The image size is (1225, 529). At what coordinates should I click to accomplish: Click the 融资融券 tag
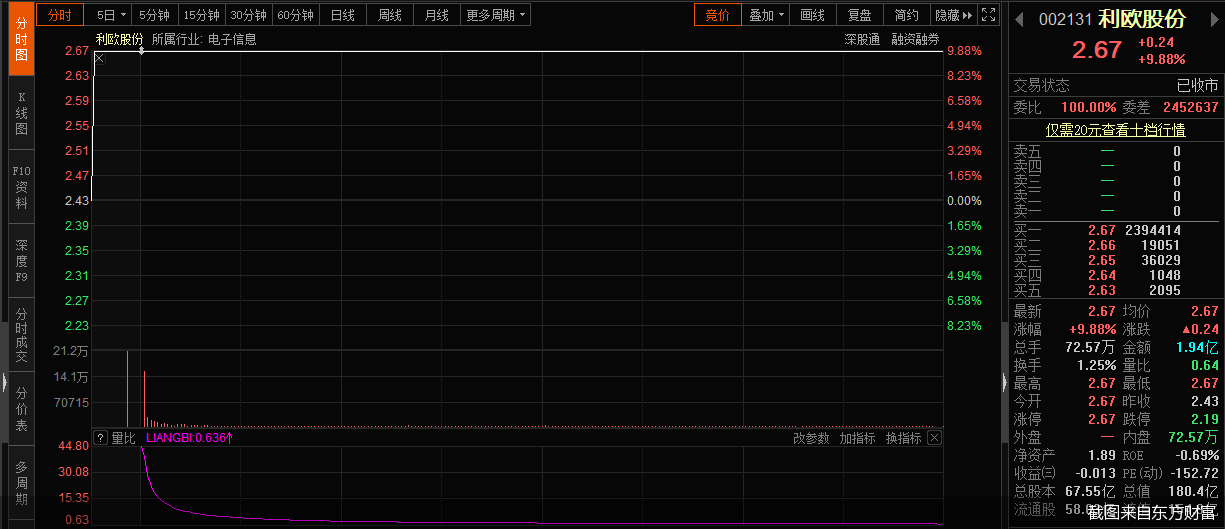tap(915, 39)
